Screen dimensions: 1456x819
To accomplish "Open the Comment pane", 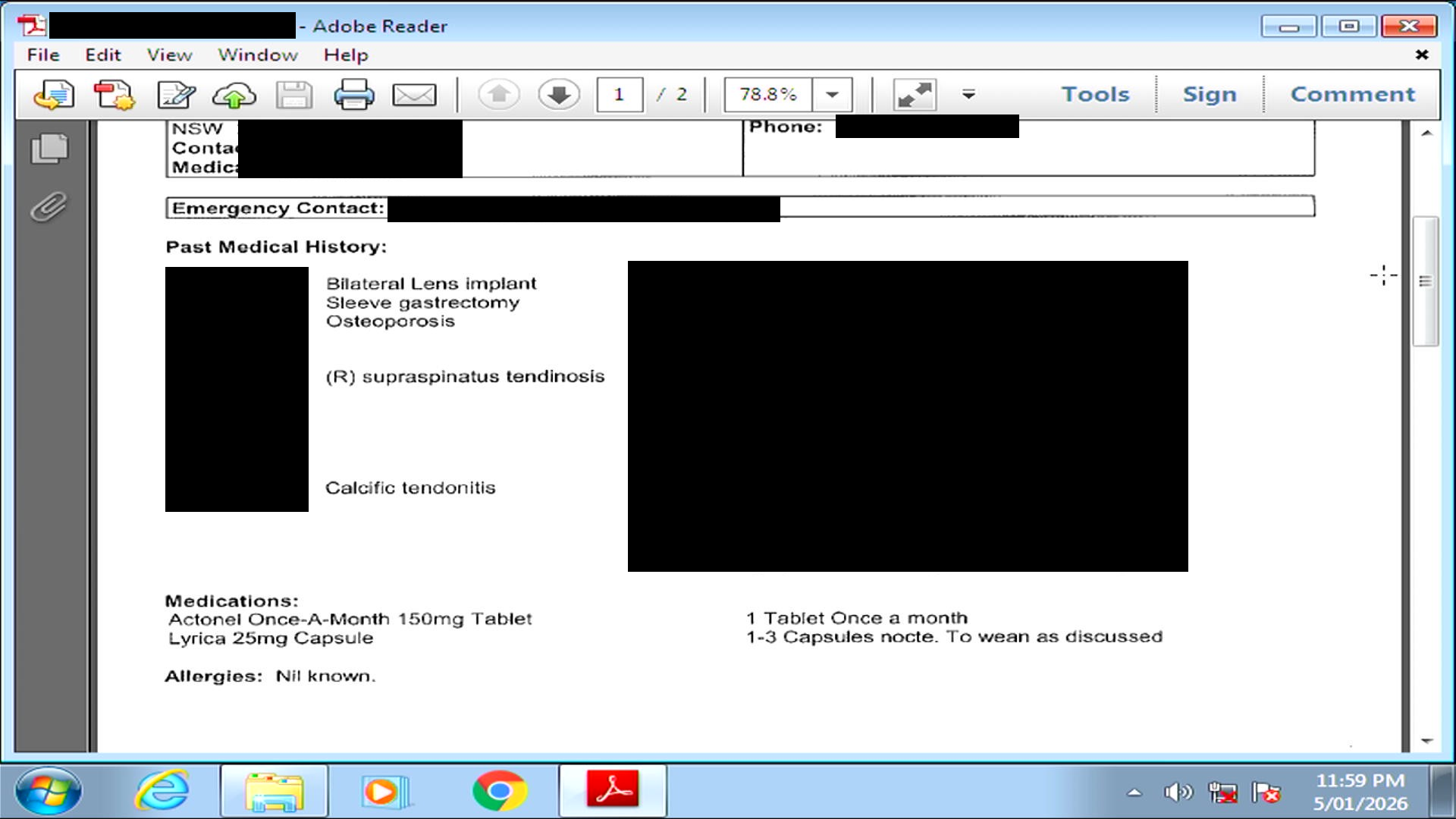I will pyautogui.click(x=1353, y=94).
